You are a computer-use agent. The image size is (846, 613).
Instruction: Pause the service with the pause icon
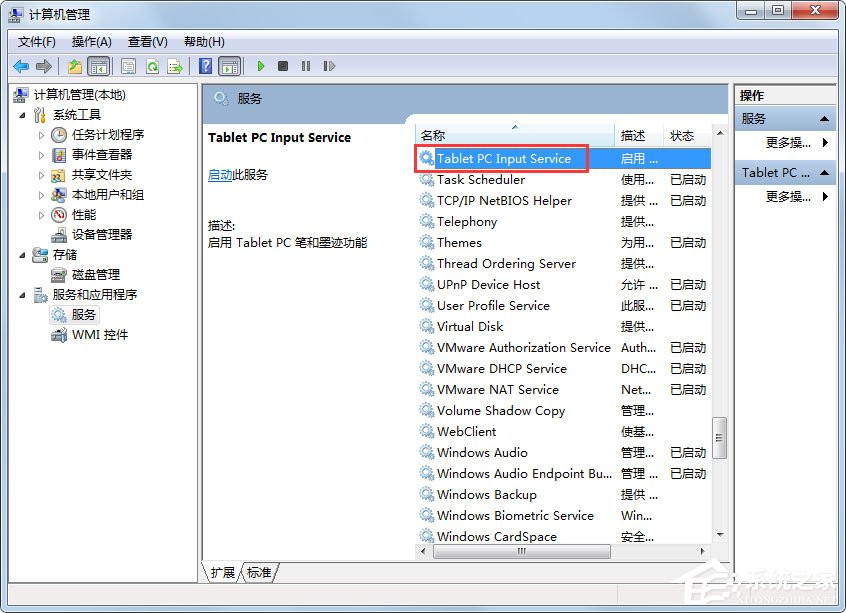click(307, 66)
